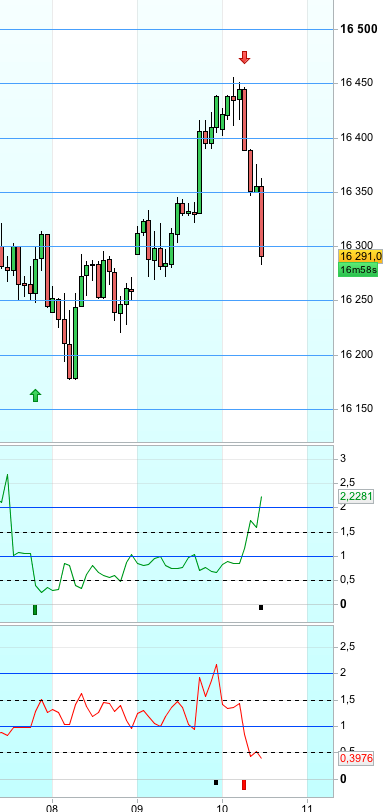Viewport: 384px width, 812px height.
Task: Select the black square marker in green indicator panel
Action: tap(261, 607)
